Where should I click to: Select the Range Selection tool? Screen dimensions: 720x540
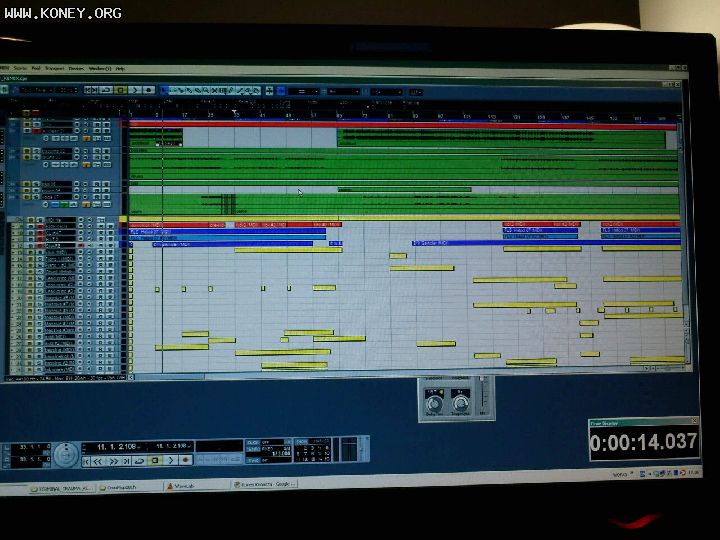pyautogui.click(x=173, y=90)
